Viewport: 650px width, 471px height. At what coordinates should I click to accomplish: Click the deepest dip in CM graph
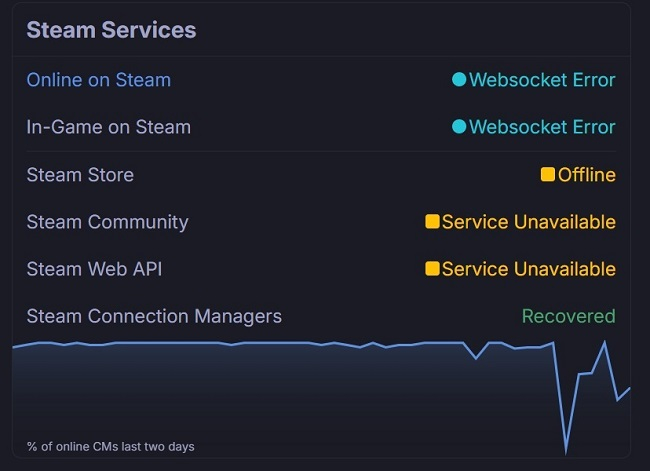point(566,449)
